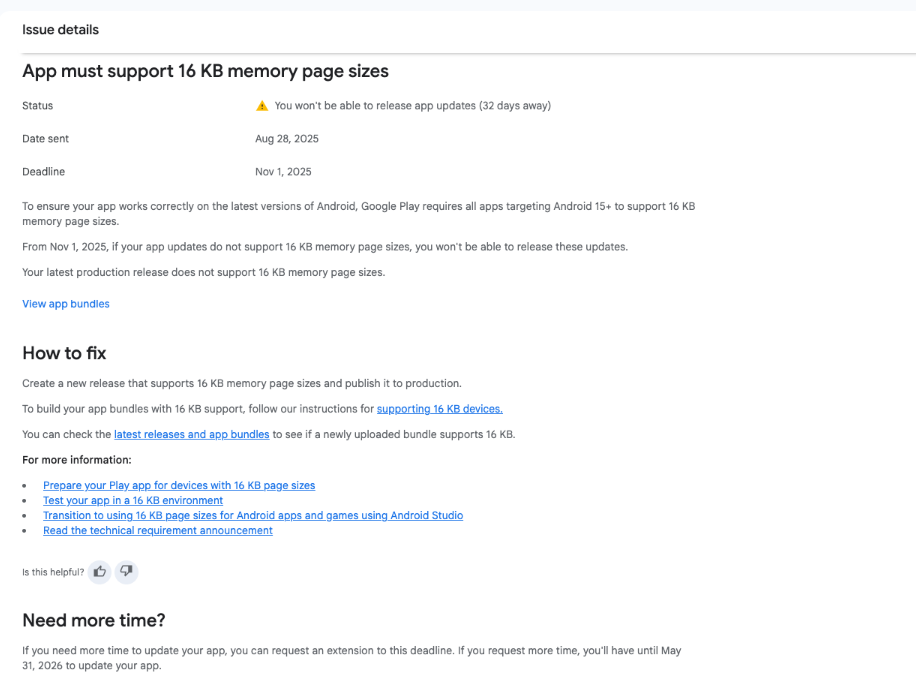
Task: Click the yellow warning triangle icon
Action: (x=262, y=106)
